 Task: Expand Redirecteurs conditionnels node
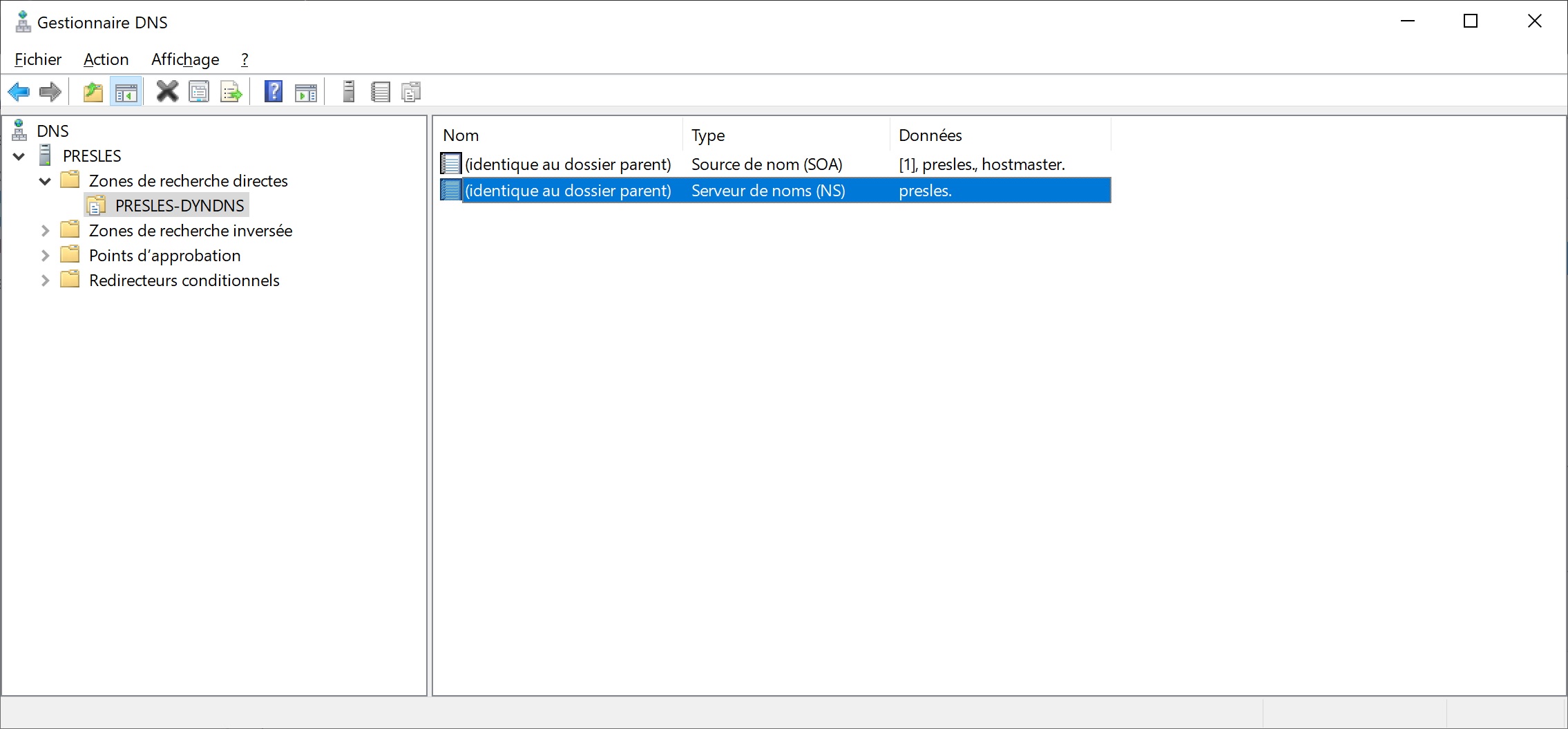tap(45, 281)
